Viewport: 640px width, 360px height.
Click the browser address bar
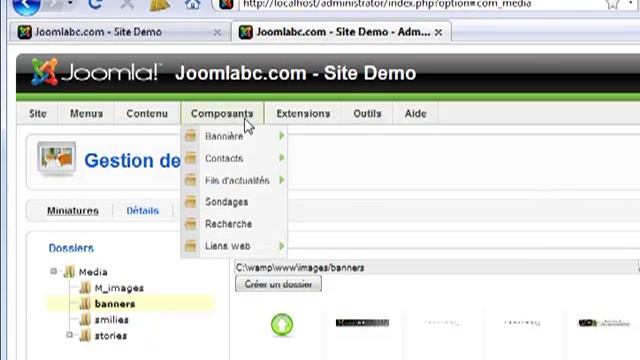pyautogui.click(x=420, y=4)
